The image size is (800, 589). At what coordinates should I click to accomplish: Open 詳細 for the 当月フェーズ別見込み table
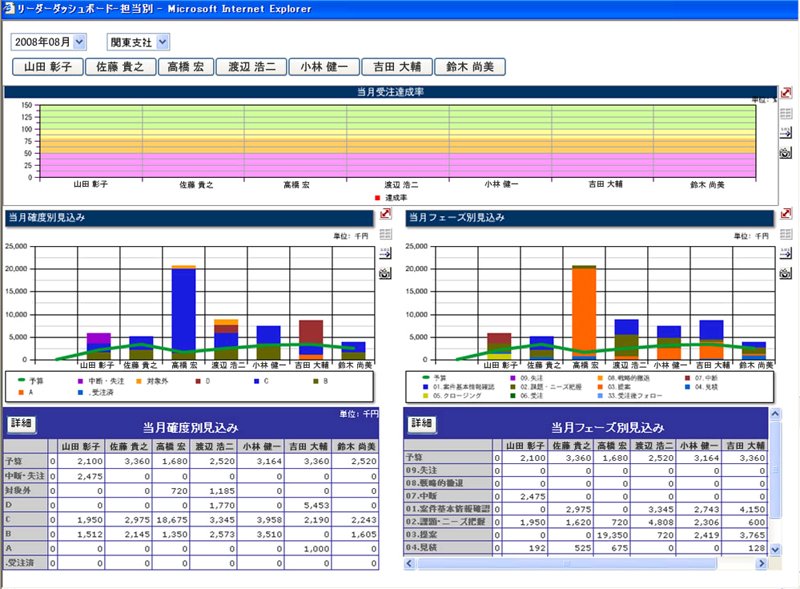[x=421, y=423]
